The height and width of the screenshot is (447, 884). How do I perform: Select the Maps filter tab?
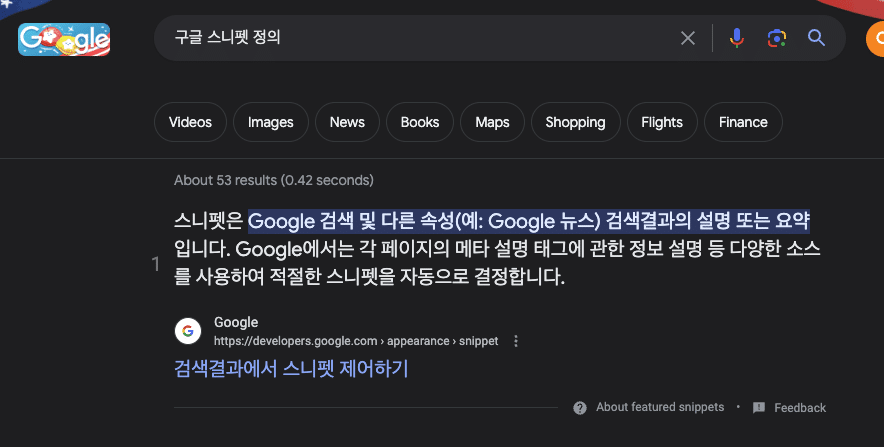click(492, 122)
